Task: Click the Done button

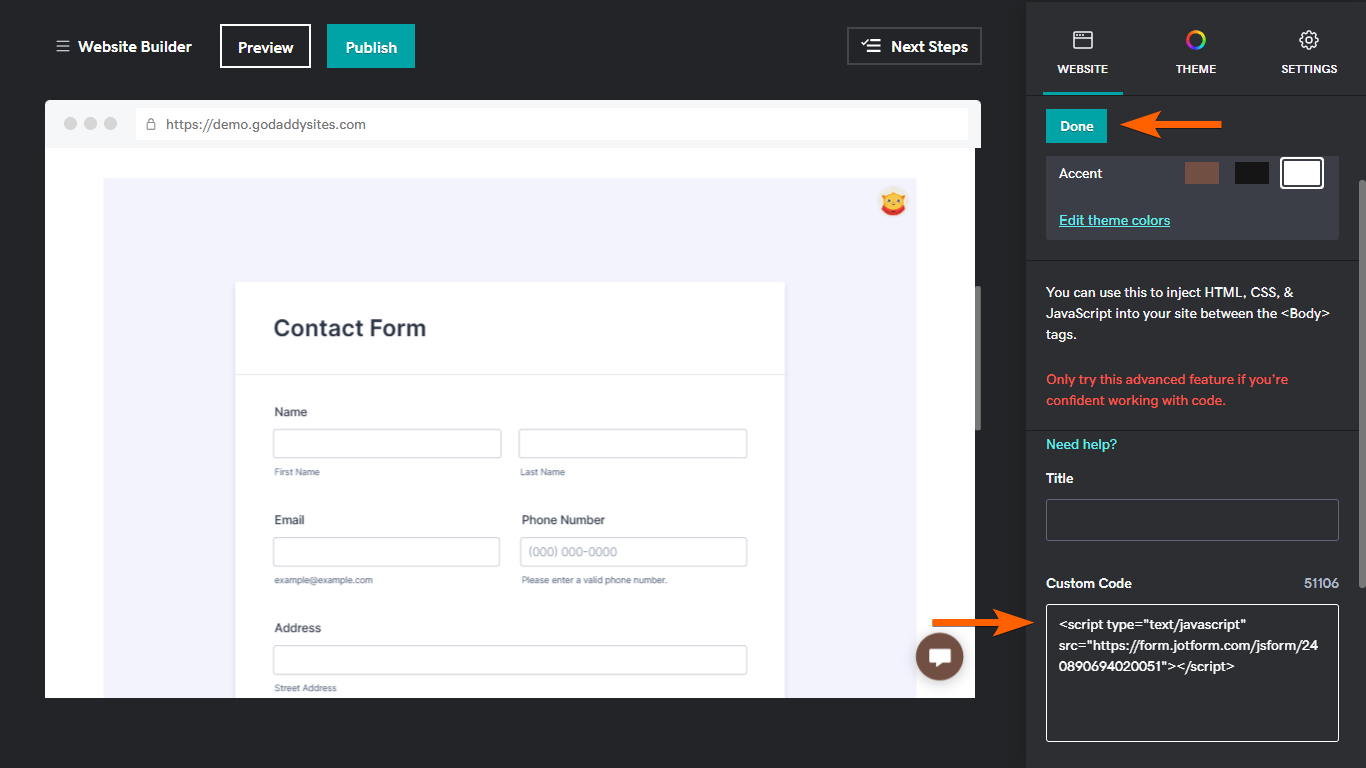Action: [x=1077, y=126]
